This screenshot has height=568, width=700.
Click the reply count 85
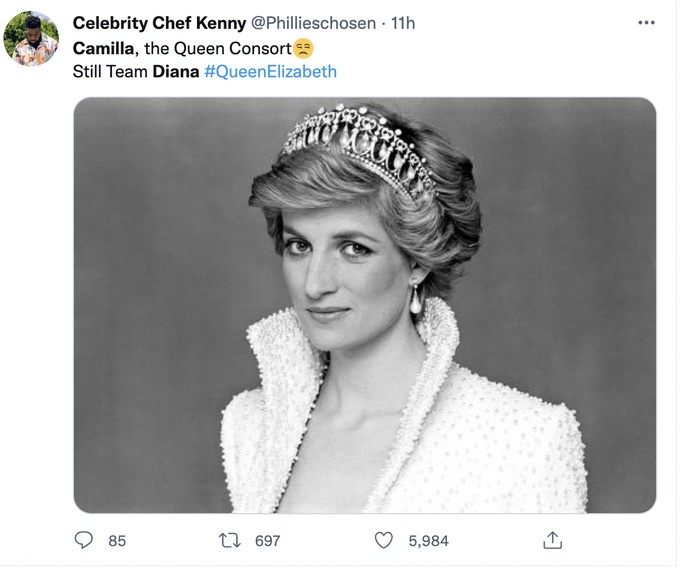point(117,540)
